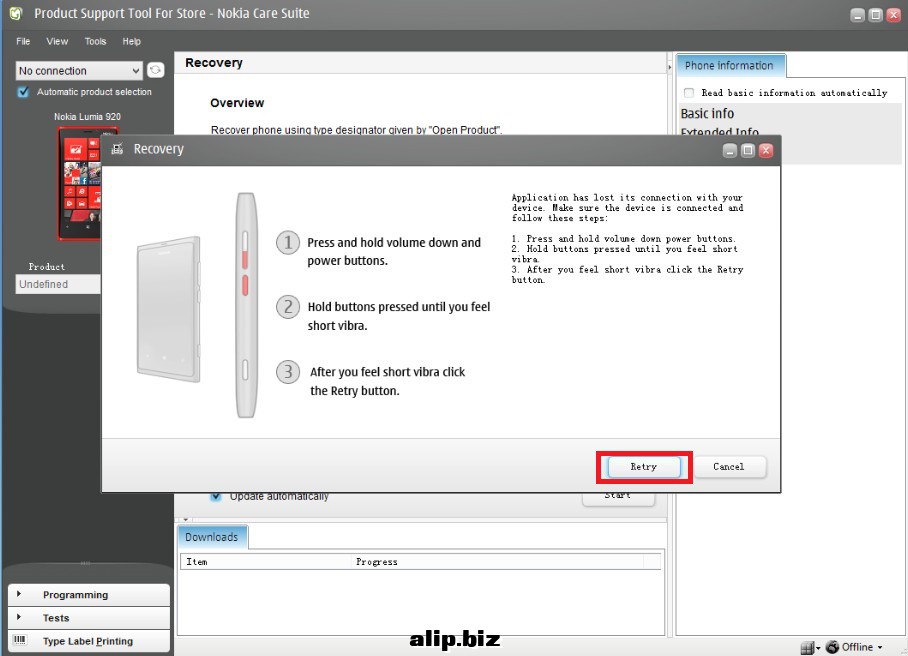Open the No connection dropdown

point(79,71)
